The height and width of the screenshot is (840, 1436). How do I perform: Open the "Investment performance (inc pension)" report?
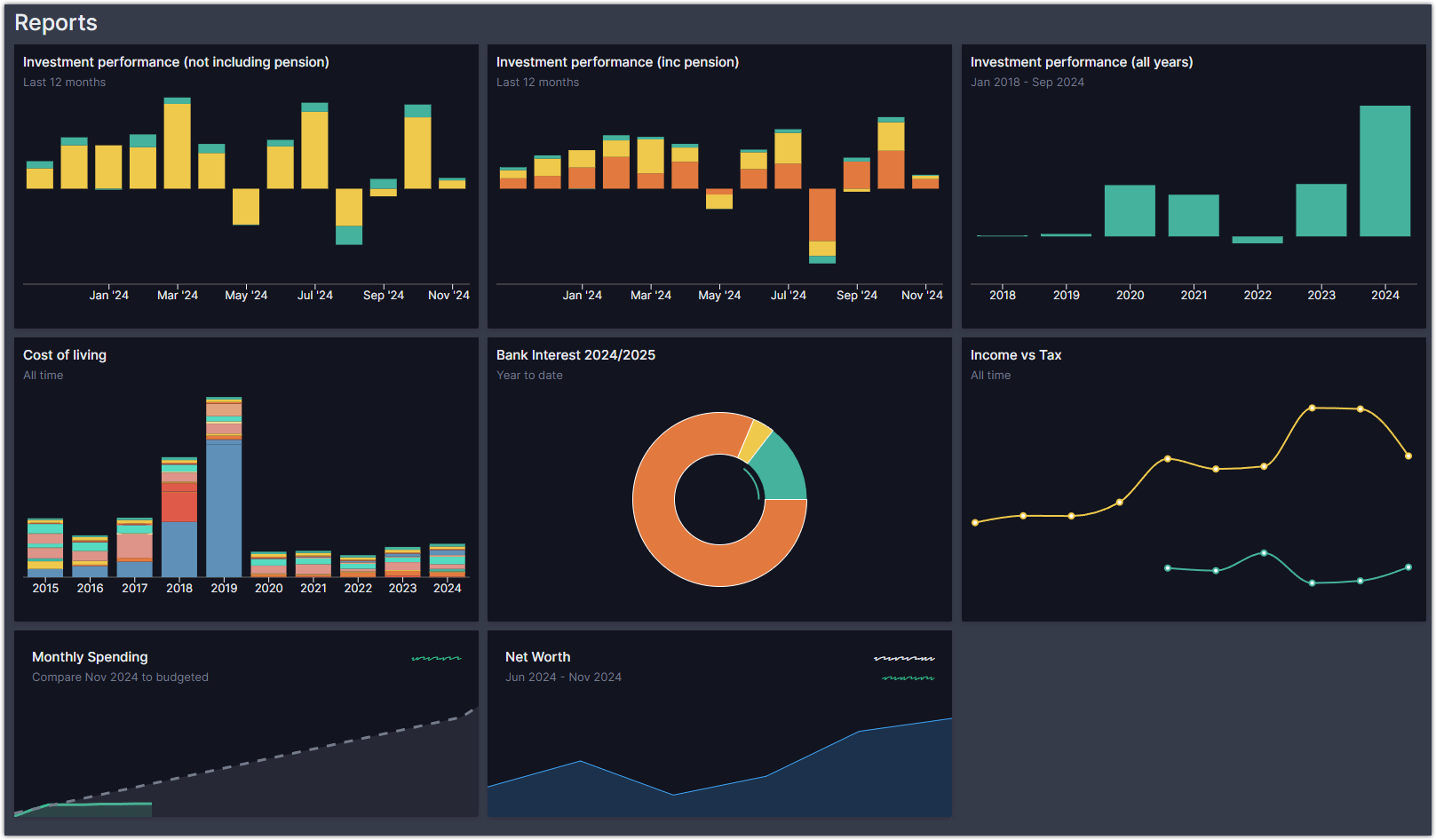(x=618, y=62)
